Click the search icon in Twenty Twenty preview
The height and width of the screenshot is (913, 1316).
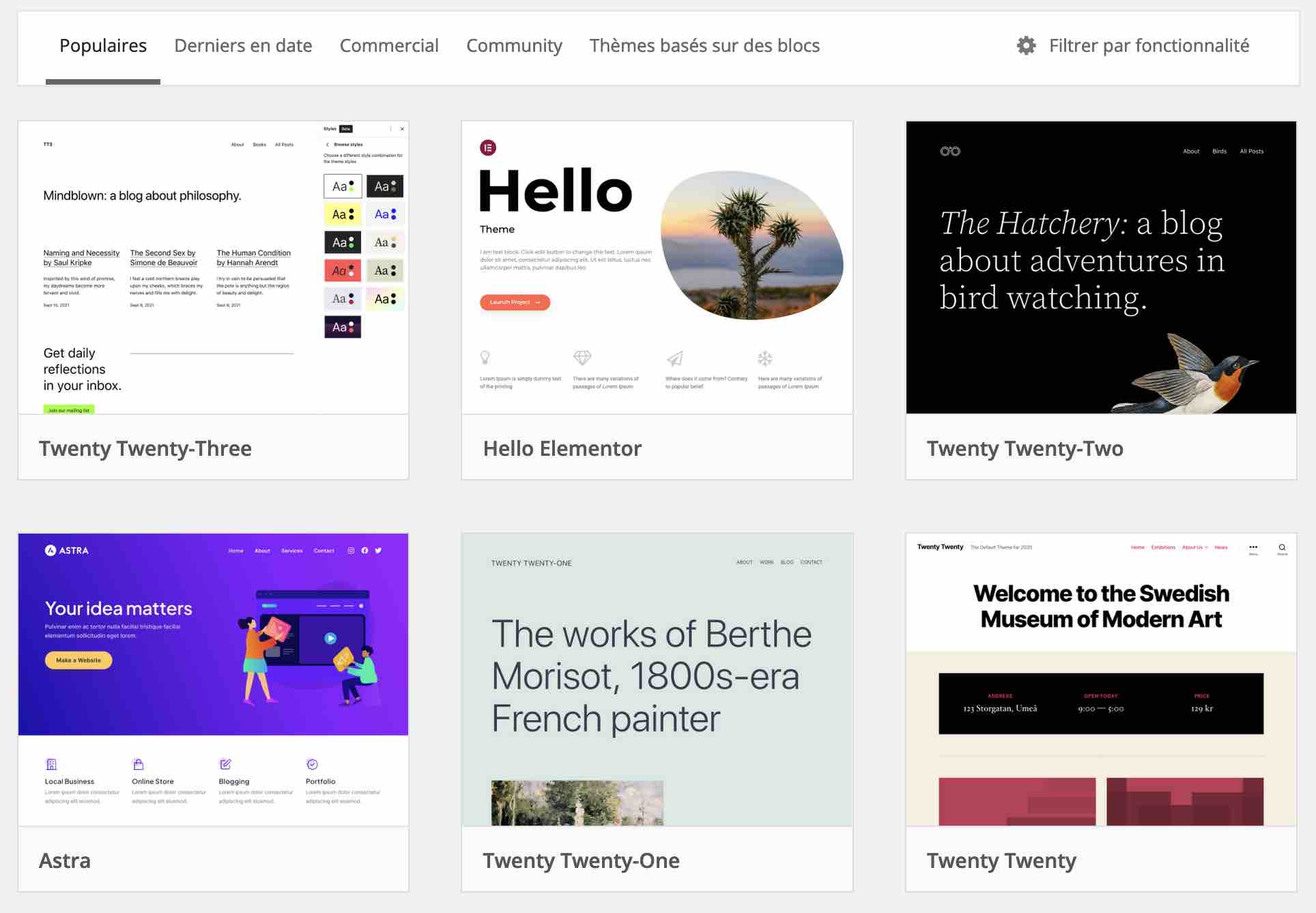(1283, 548)
